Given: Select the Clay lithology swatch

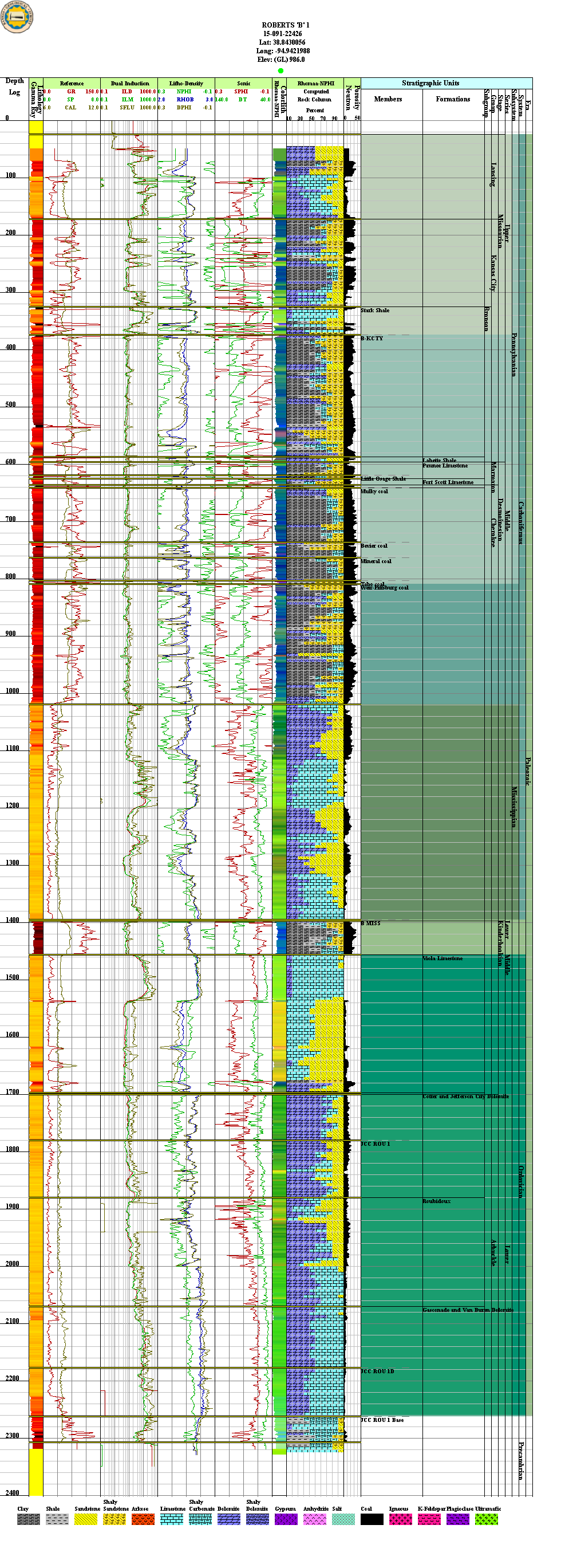Looking at the screenshot, I should [x=28, y=1519].
